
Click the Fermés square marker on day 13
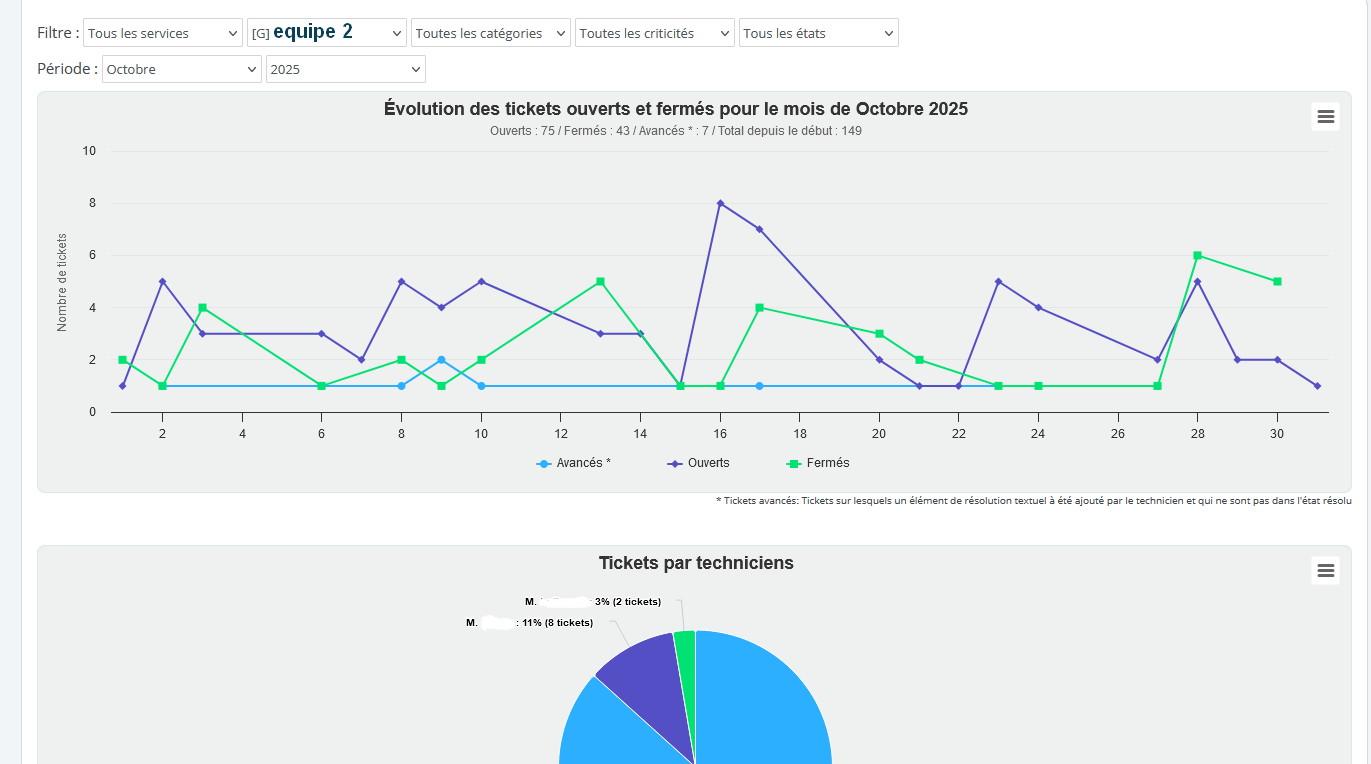600,282
